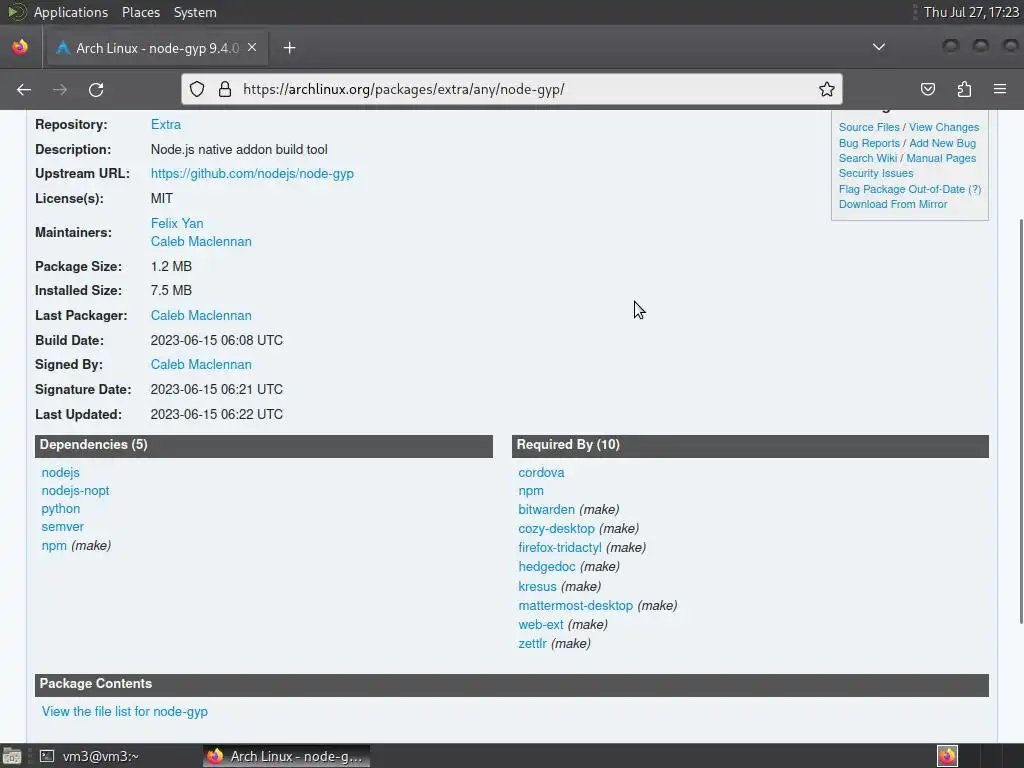Save page to Pocket
Viewport: 1024px width, 768px height.
coord(927,89)
